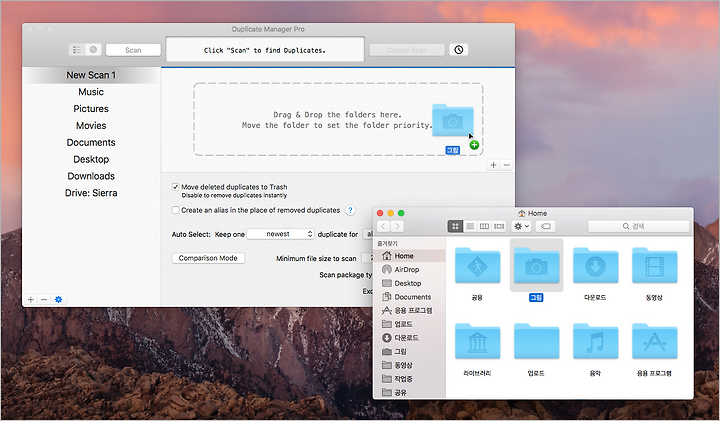Screen dimensions: 720x421
Task: Open 작업중 in Finder sidebar
Action: [x=409, y=379]
